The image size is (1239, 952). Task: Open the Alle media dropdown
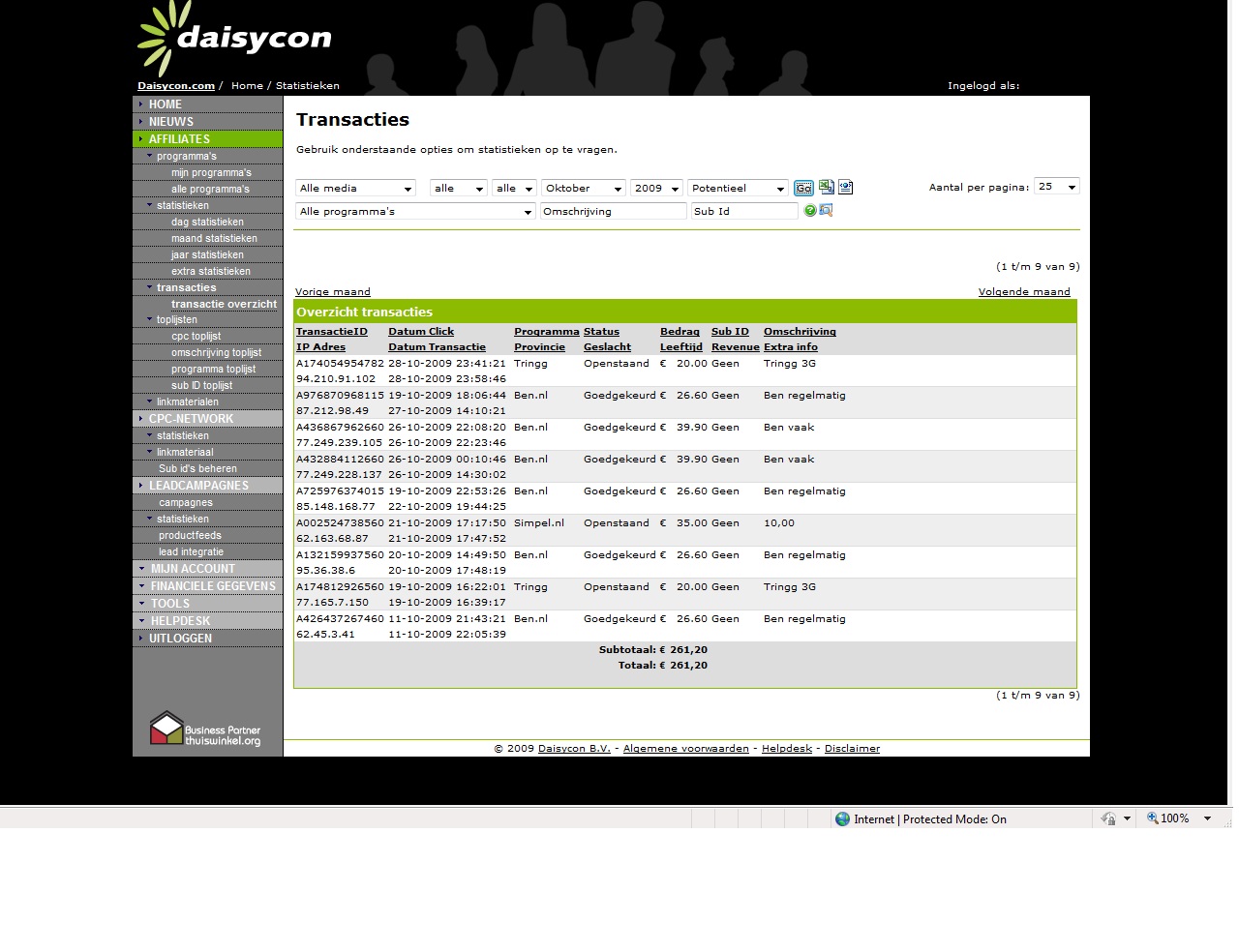point(355,189)
